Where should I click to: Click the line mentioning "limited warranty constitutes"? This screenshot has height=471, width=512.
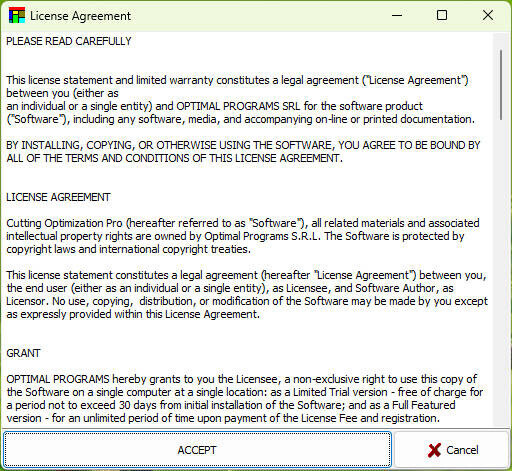(x=237, y=80)
